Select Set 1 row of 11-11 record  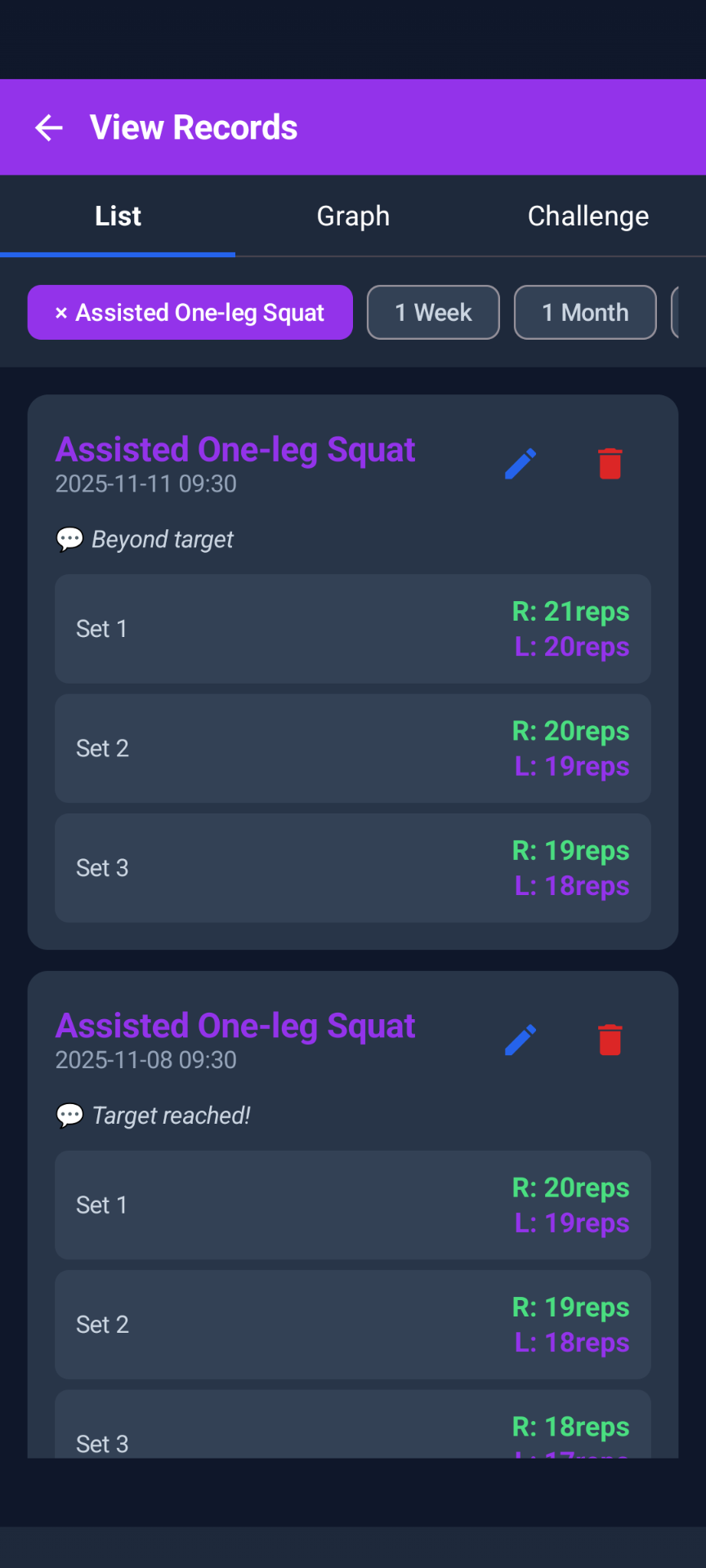[353, 629]
